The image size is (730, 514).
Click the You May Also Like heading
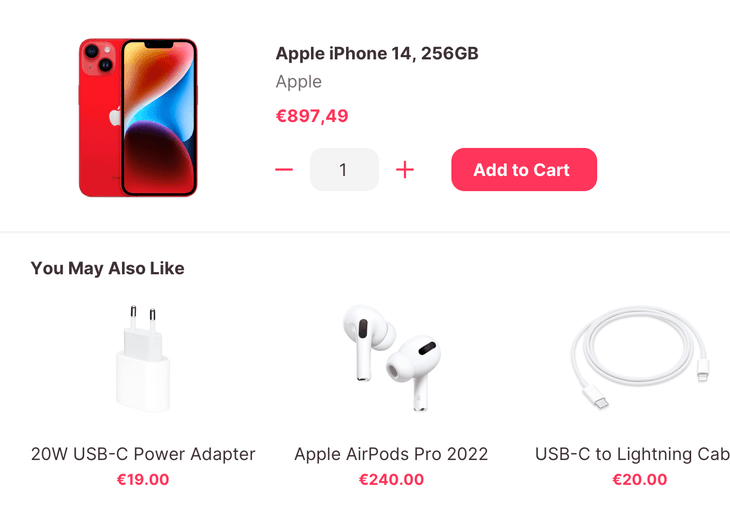point(108,268)
